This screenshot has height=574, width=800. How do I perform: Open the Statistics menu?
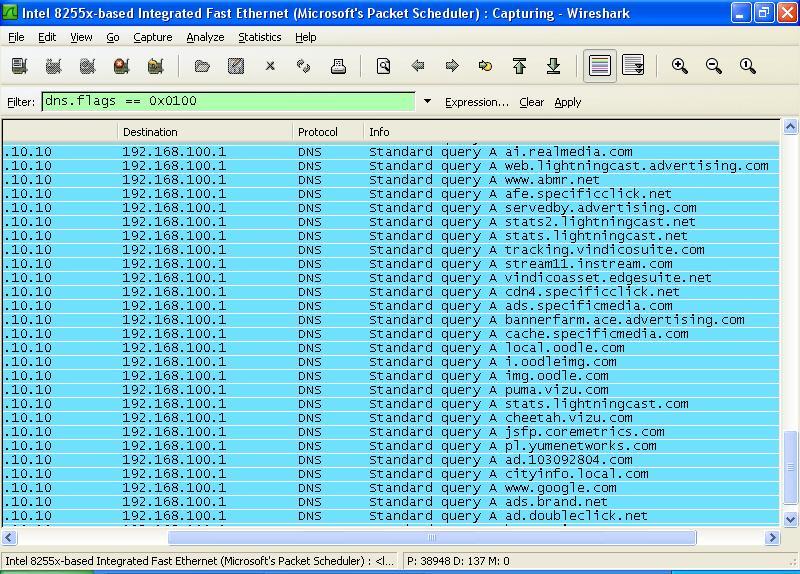[260, 37]
